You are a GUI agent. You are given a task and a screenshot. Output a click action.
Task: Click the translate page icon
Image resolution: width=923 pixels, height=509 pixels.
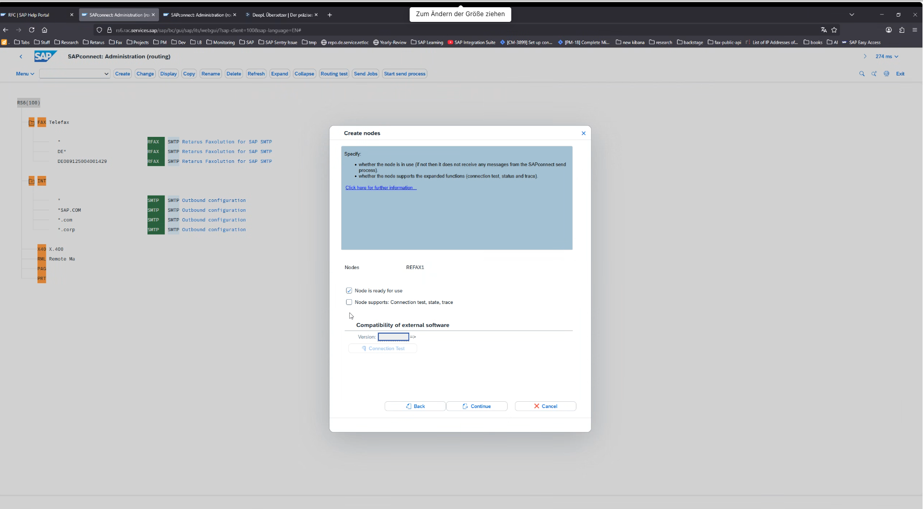[824, 30]
